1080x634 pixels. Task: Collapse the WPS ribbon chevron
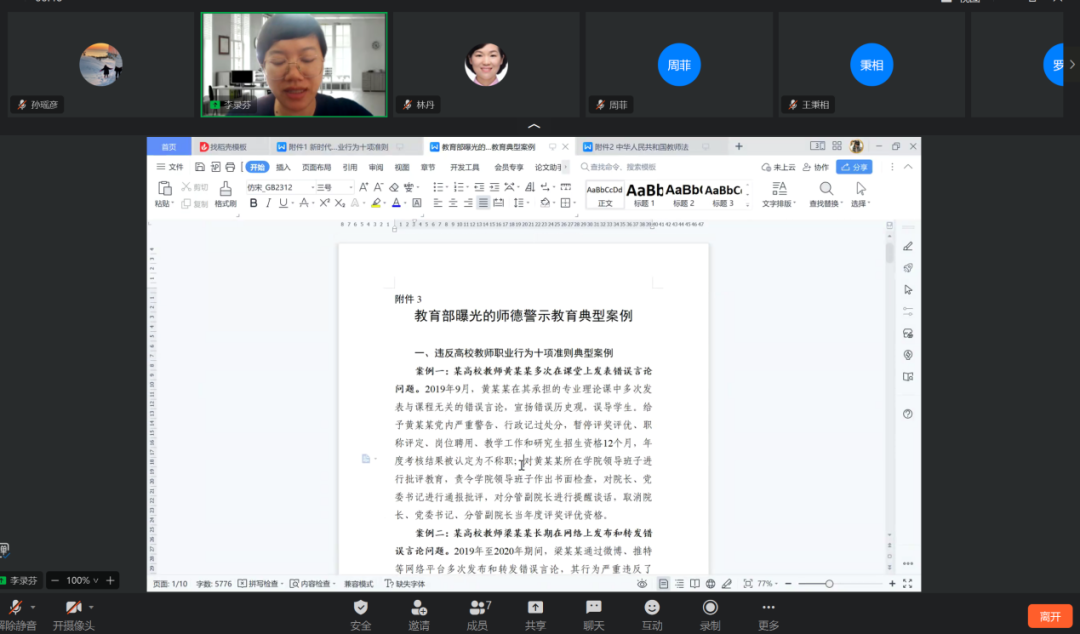[908, 167]
